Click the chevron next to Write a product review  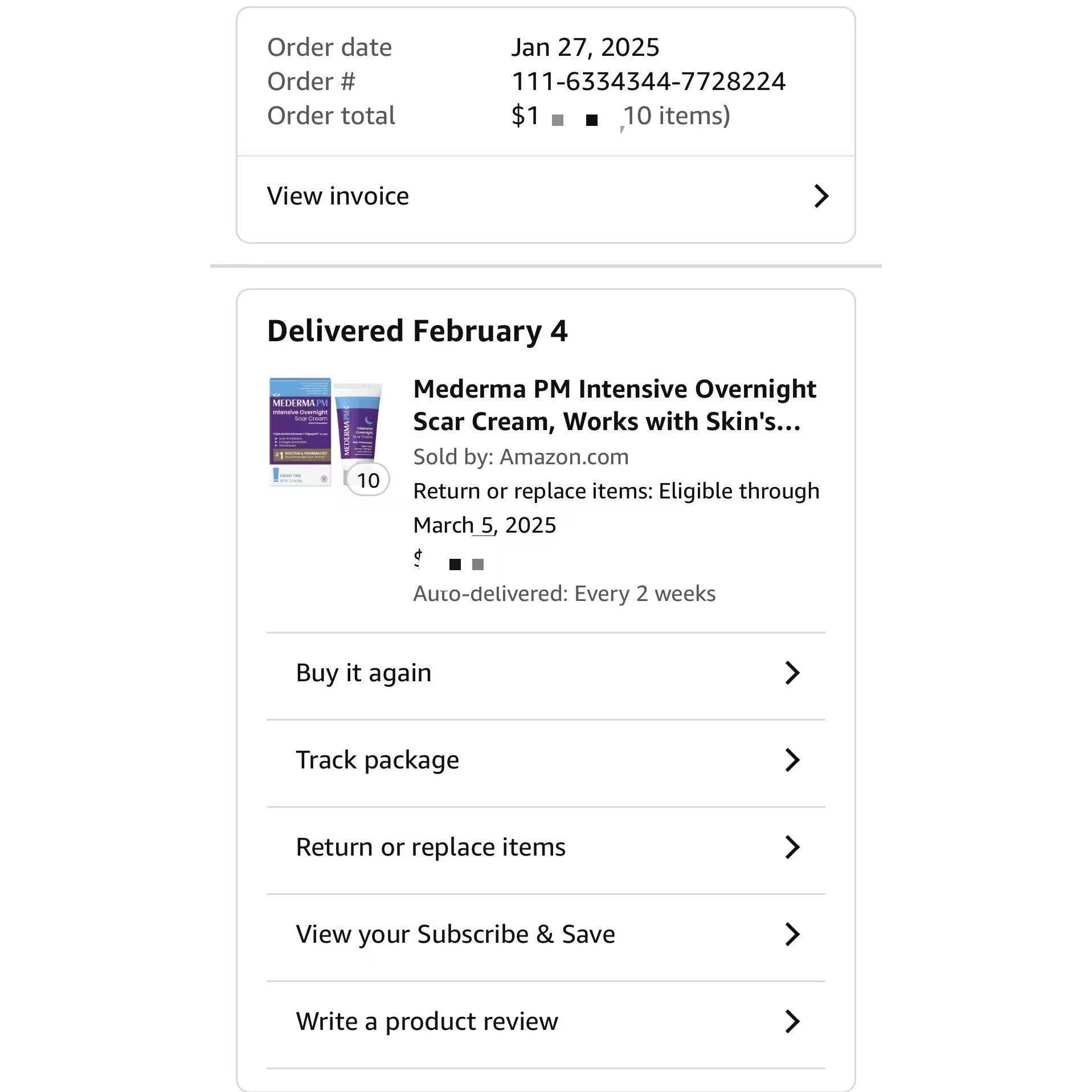[x=792, y=1021]
